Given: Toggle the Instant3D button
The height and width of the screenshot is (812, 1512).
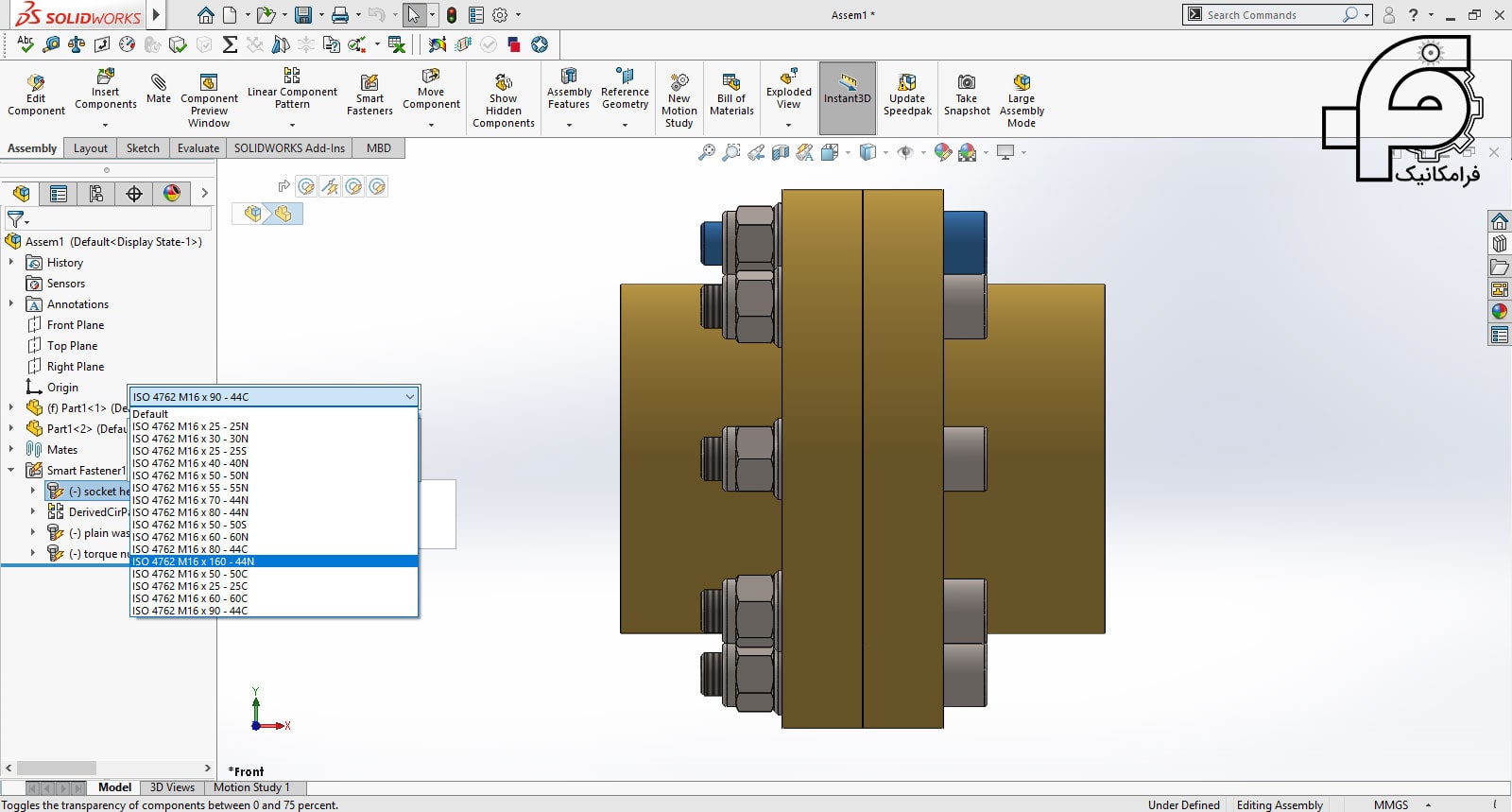Looking at the screenshot, I should pos(847,83).
